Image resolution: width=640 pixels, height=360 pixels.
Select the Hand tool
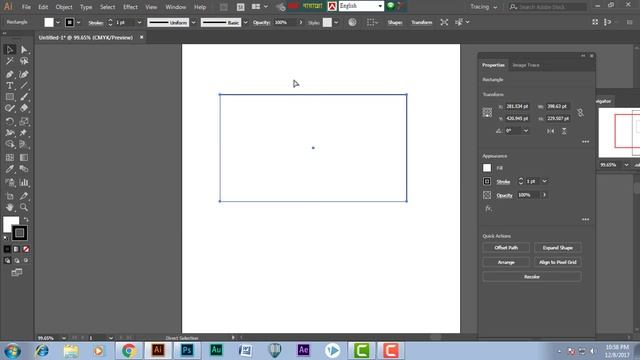10,207
